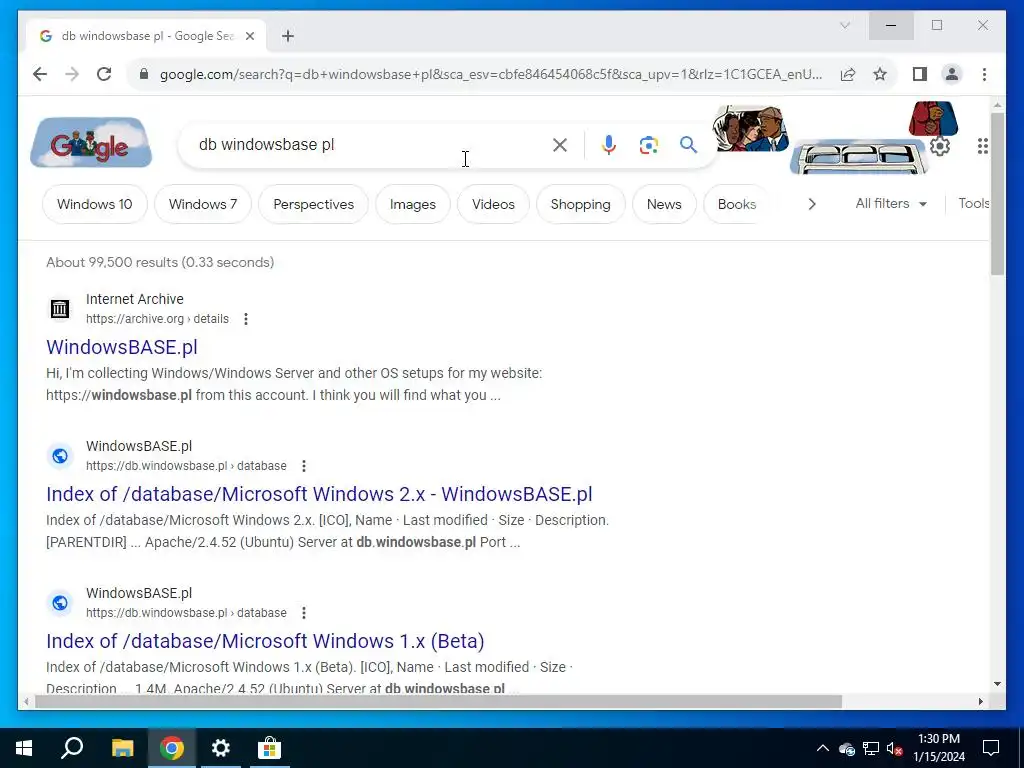
Task: Open Chrome's three-dot menu
Action: (x=984, y=74)
